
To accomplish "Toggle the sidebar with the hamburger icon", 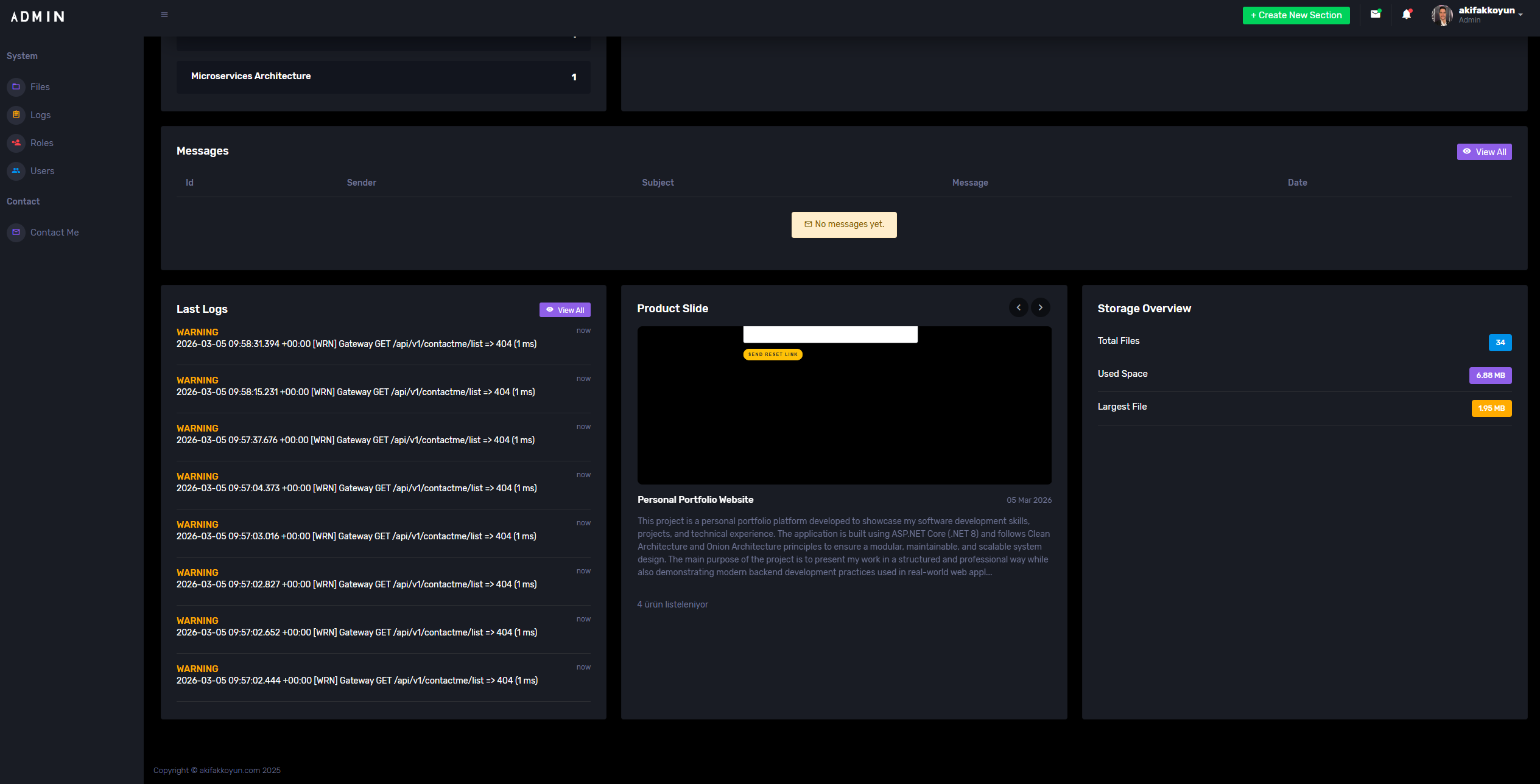I will 163,14.
